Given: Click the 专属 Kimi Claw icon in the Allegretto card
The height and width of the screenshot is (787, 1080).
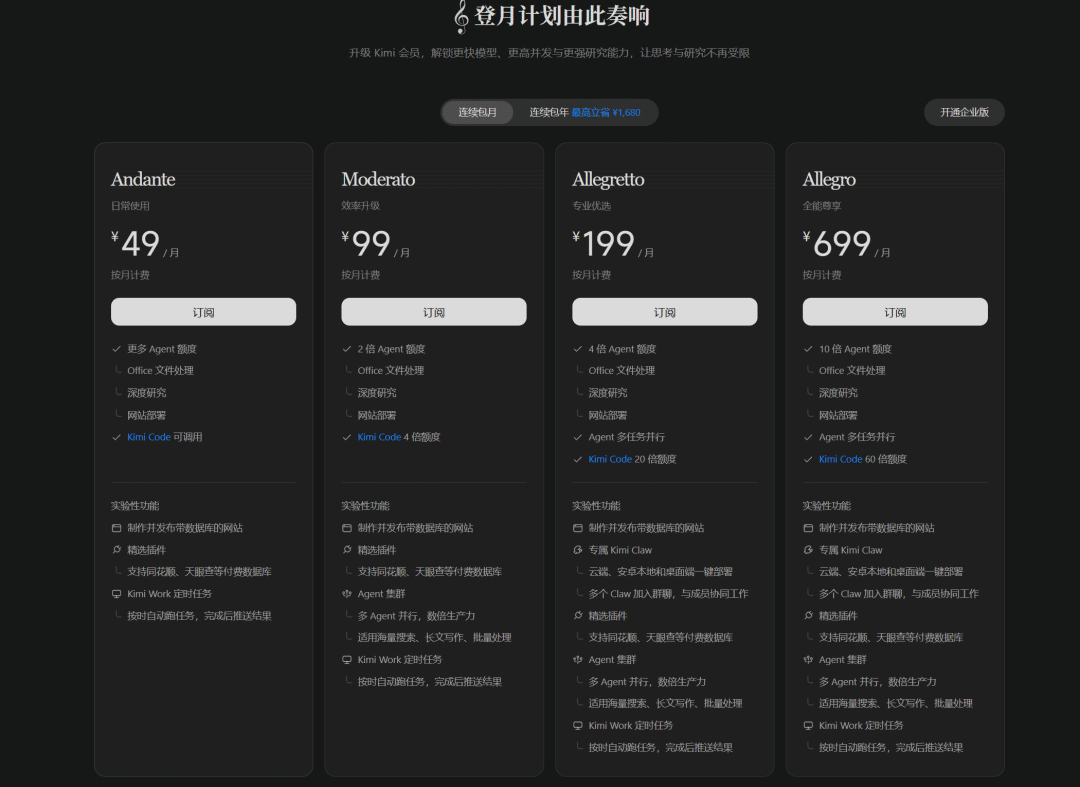Looking at the screenshot, I should coord(578,549).
